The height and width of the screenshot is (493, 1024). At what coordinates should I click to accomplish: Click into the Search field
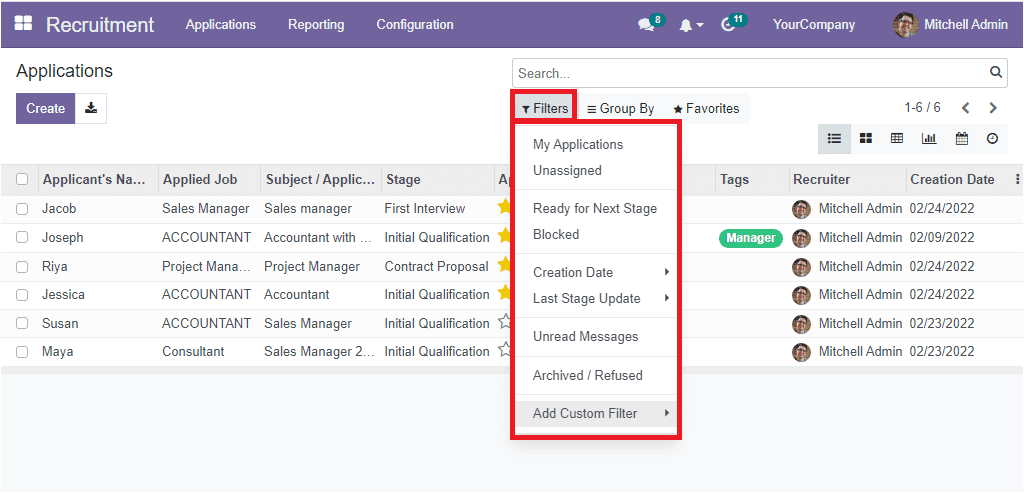click(750, 73)
